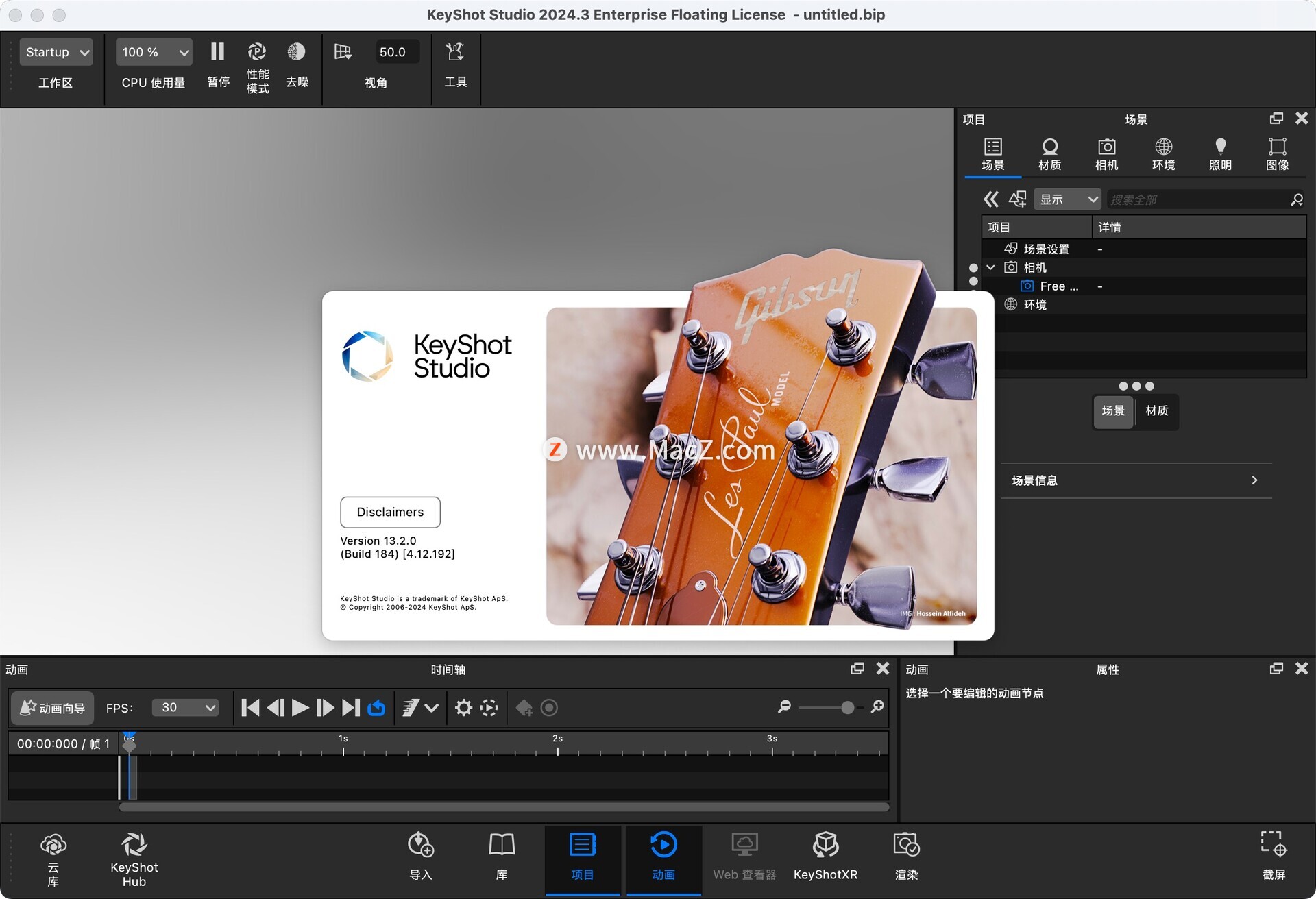This screenshot has width=1316, height=899.
Task: Click the scene search field (搜索全部)
Action: pyautogui.click(x=1198, y=199)
